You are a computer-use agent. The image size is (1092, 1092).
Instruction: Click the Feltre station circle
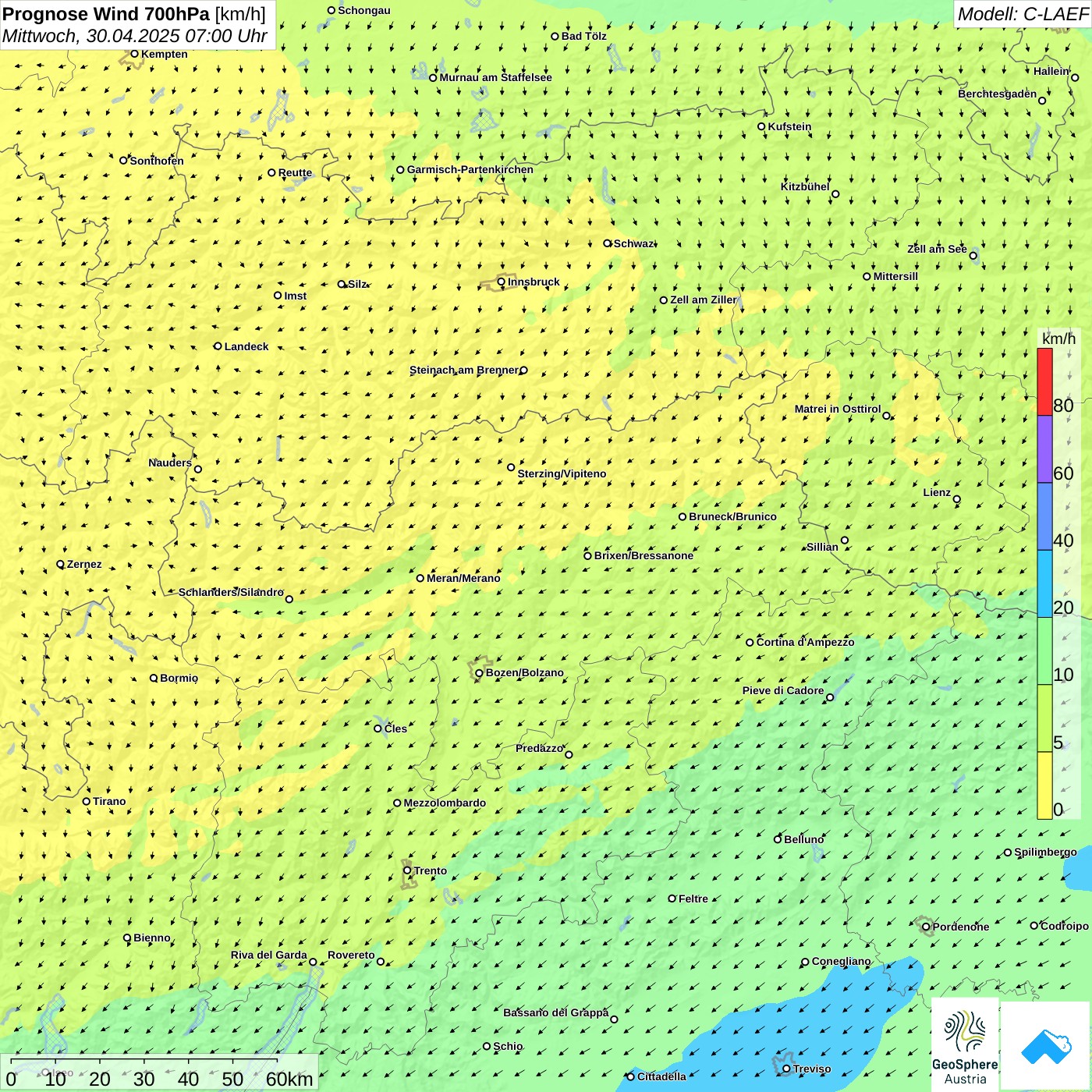[672, 899]
